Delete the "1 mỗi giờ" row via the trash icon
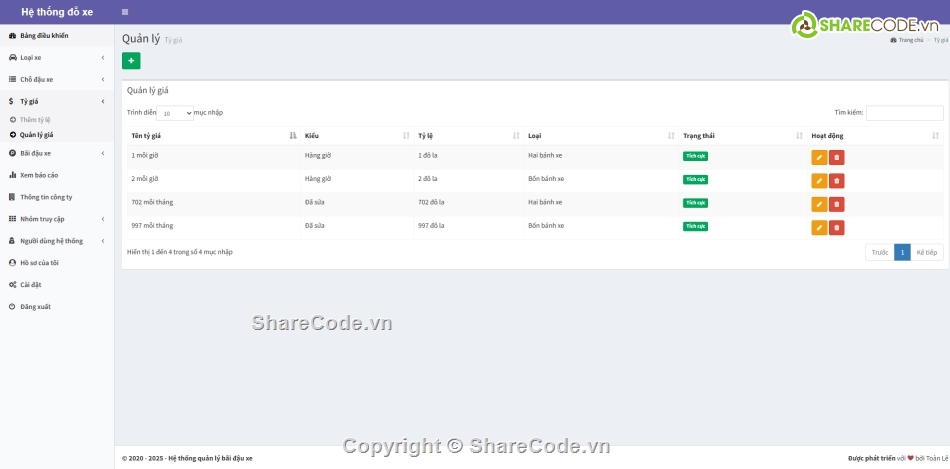Image resolution: width=950 pixels, height=469 pixels. point(837,158)
